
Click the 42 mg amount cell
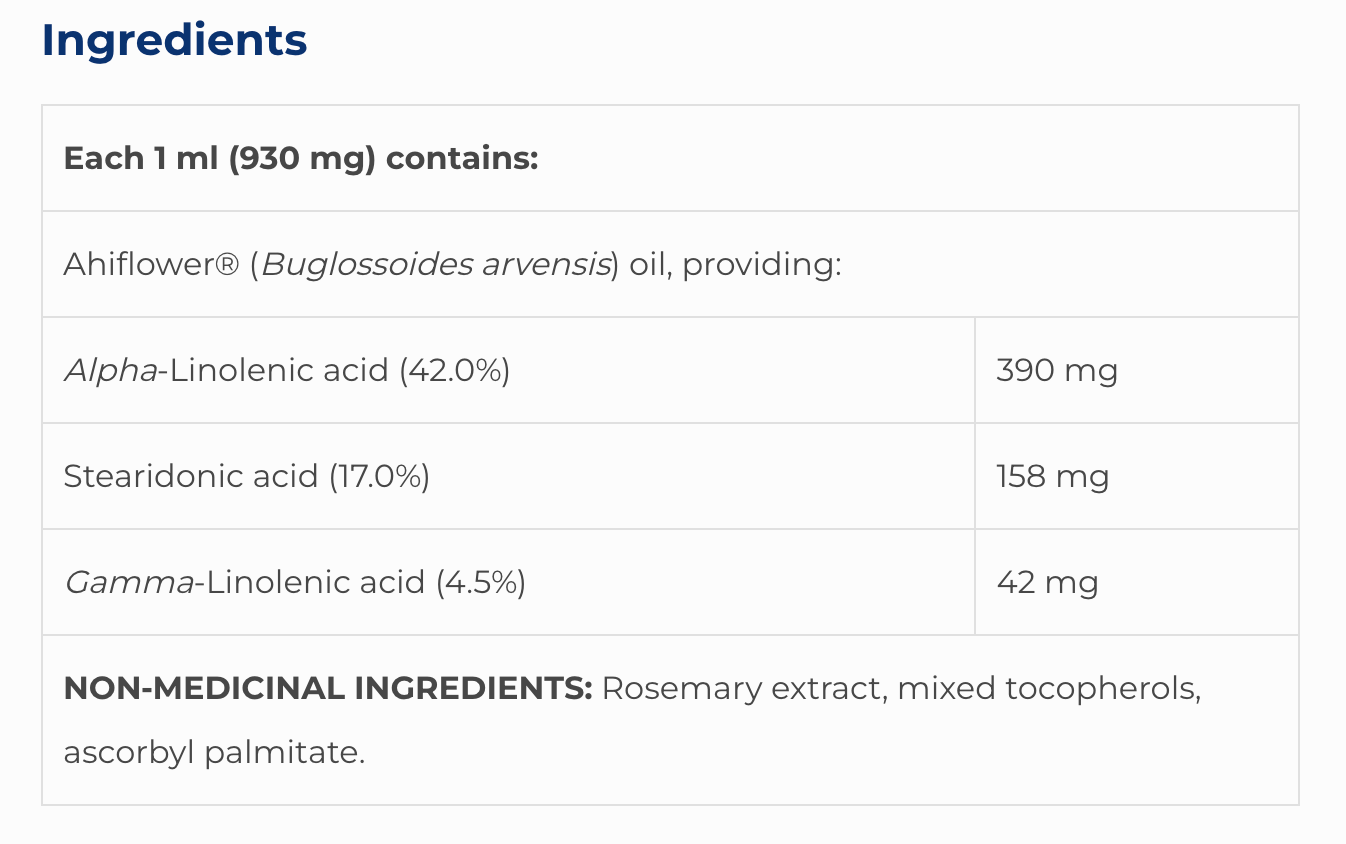click(x=1047, y=582)
